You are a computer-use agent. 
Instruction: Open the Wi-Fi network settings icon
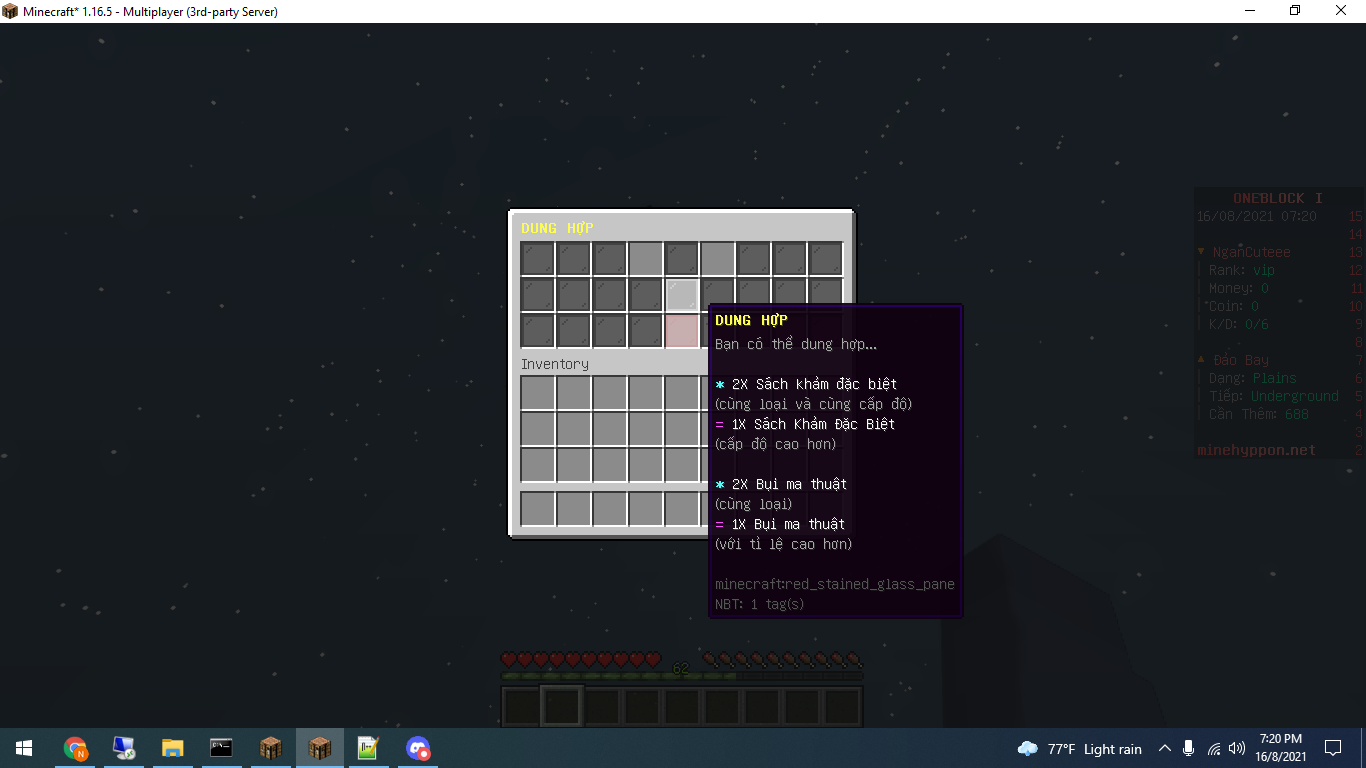point(1213,749)
